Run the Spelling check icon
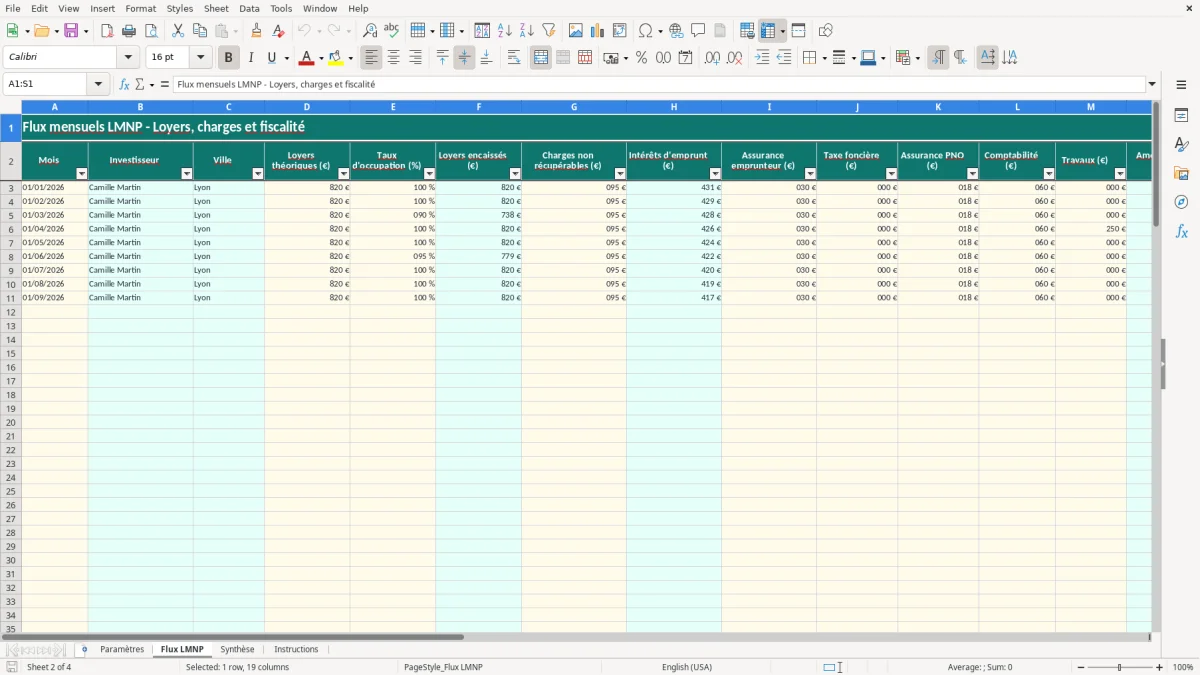Image resolution: width=1200 pixels, height=675 pixels. (x=392, y=31)
